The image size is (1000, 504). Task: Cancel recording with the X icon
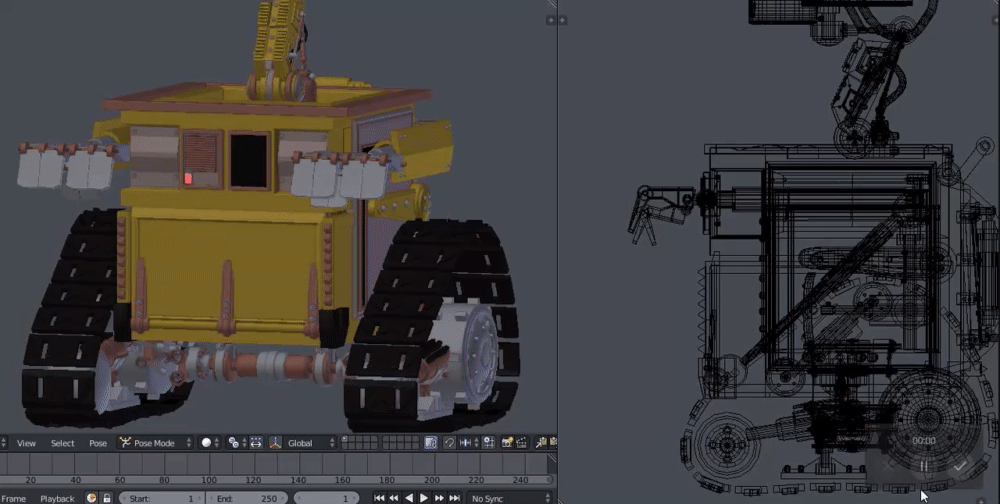pos(888,466)
